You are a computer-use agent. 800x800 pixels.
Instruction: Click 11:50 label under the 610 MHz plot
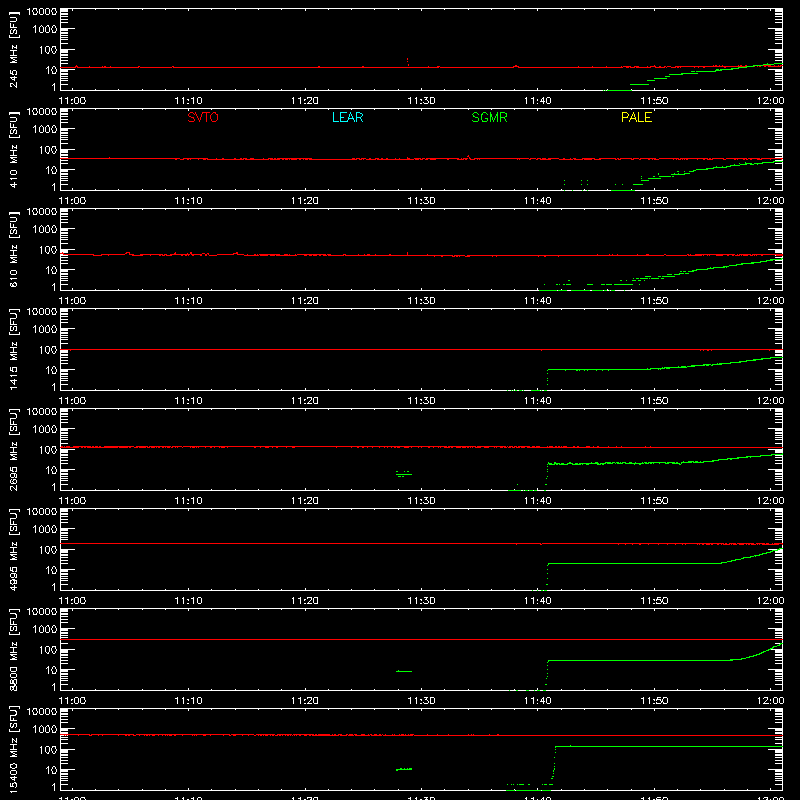coord(654,301)
